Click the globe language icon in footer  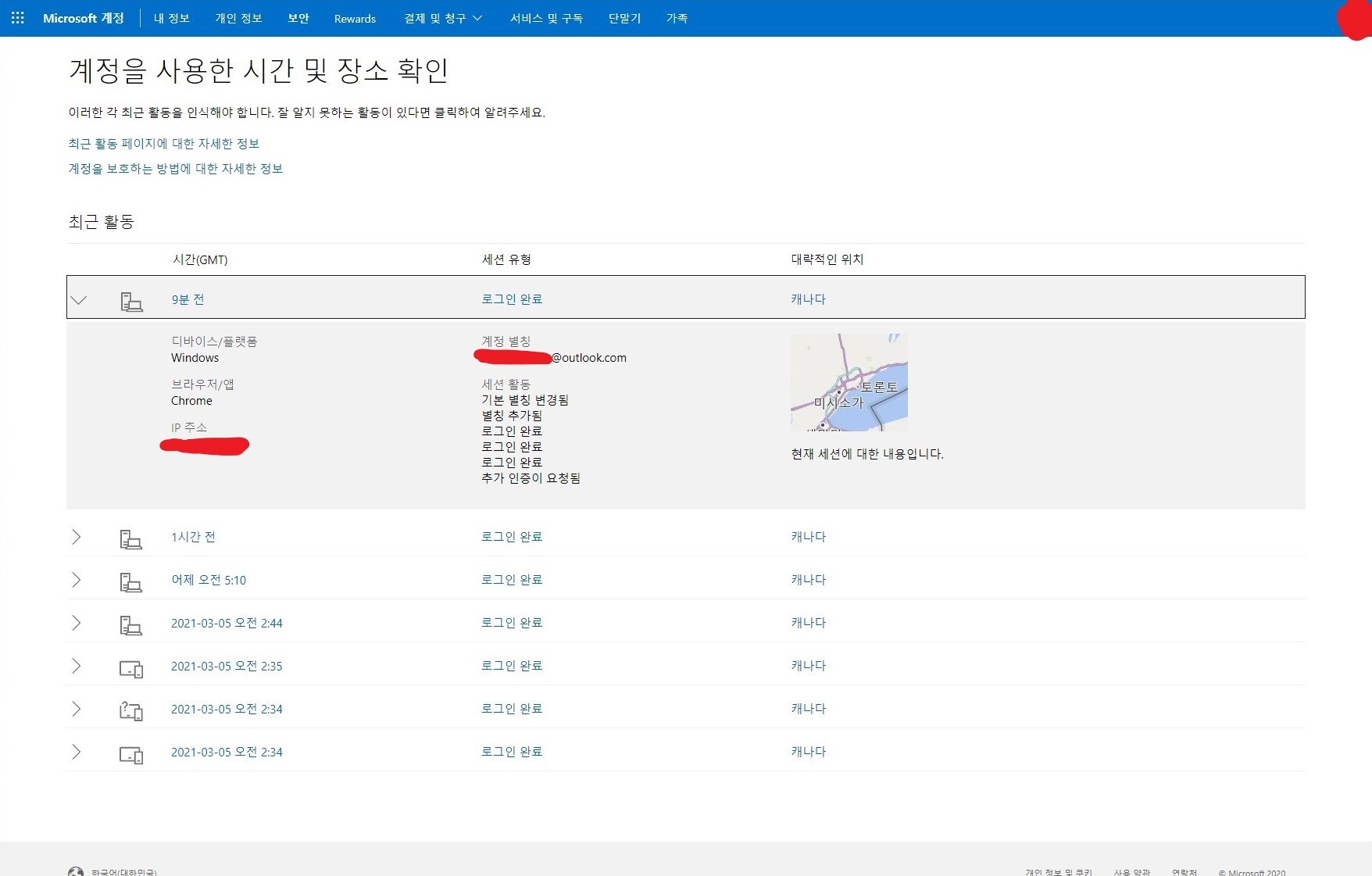(76, 871)
